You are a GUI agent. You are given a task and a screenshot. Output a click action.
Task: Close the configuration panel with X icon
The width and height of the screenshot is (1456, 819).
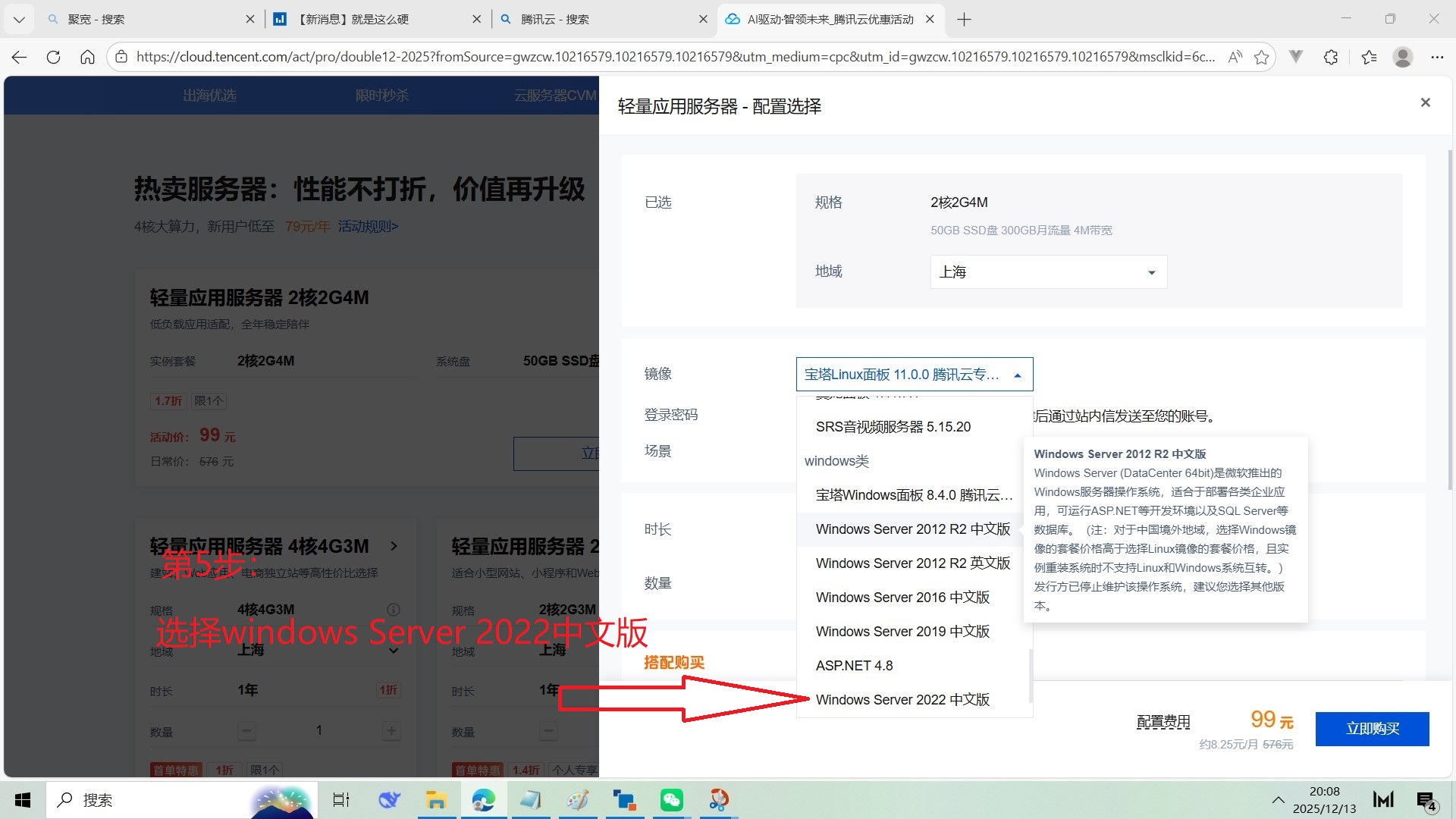click(1425, 102)
